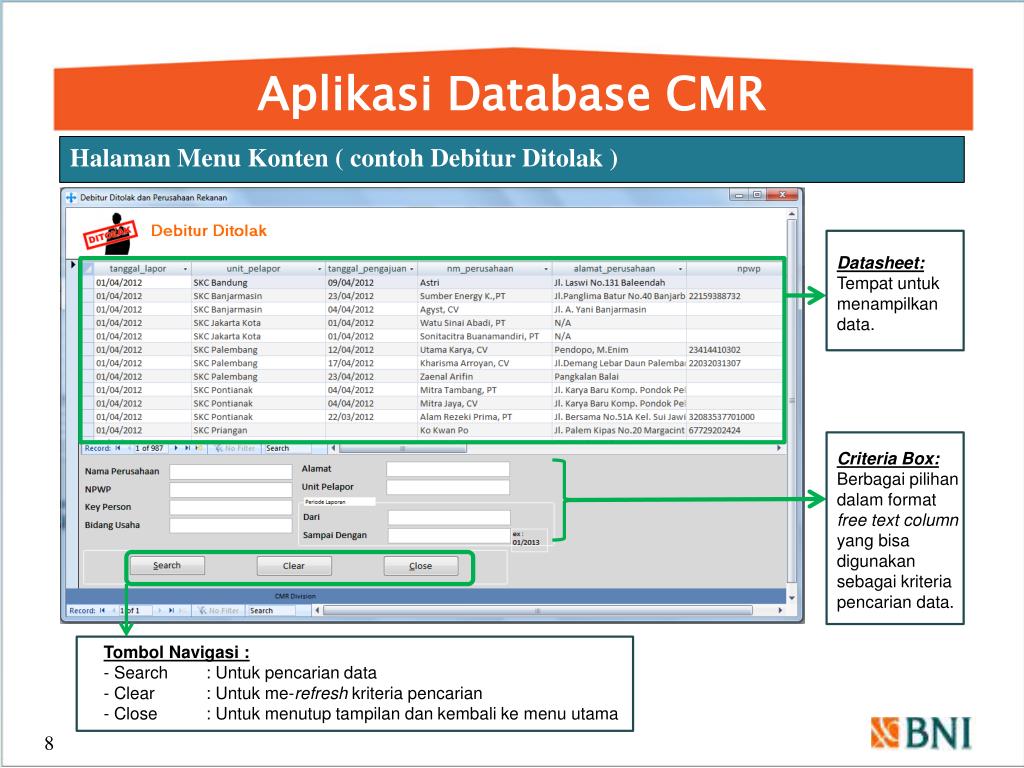Click the datasheet horizontal scrollbar thumb

403,449
